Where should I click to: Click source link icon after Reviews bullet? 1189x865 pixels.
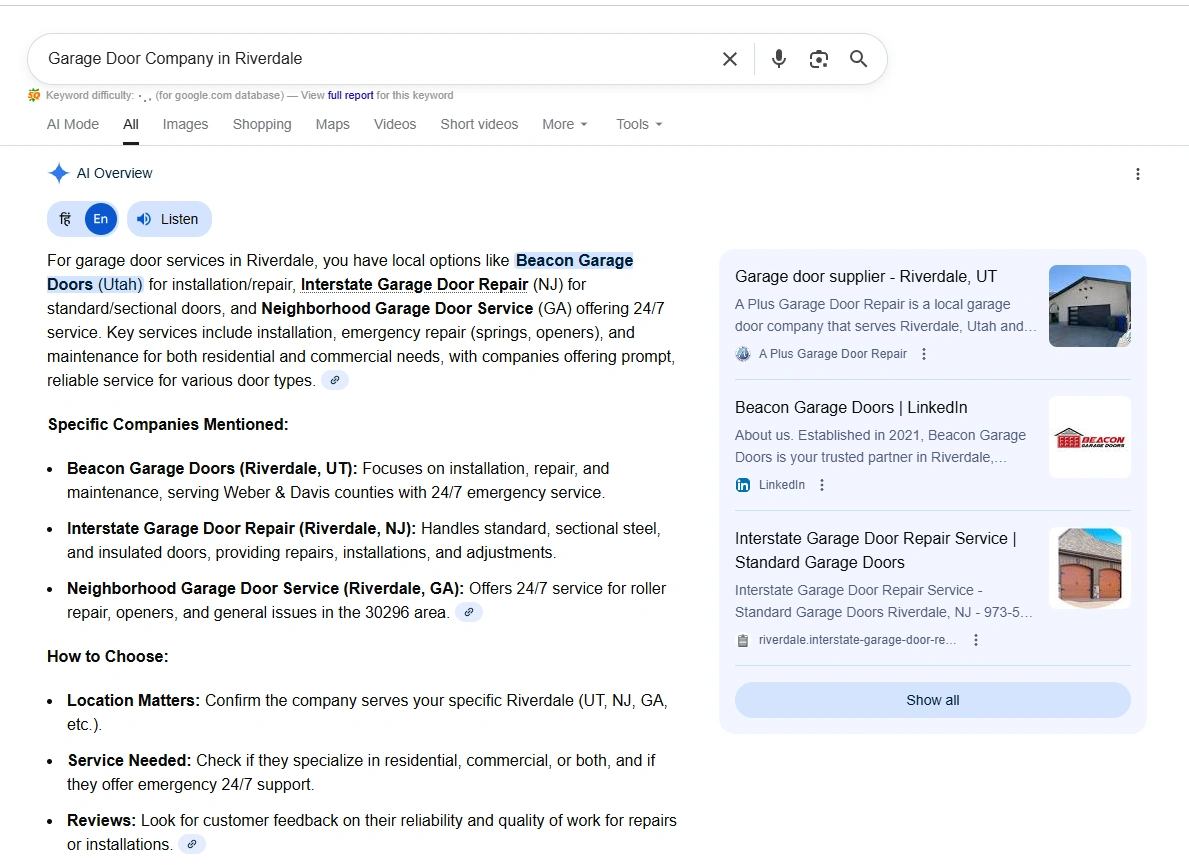point(192,845)
